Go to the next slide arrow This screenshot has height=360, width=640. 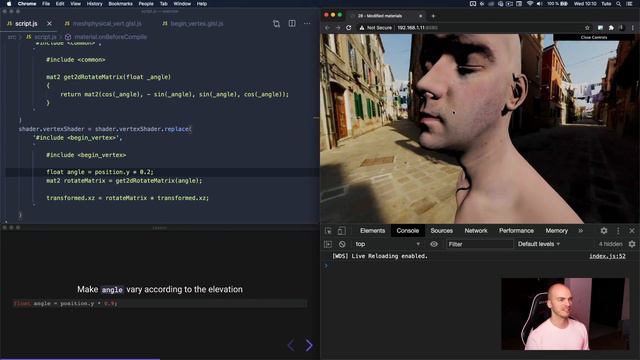click(309, 345)
